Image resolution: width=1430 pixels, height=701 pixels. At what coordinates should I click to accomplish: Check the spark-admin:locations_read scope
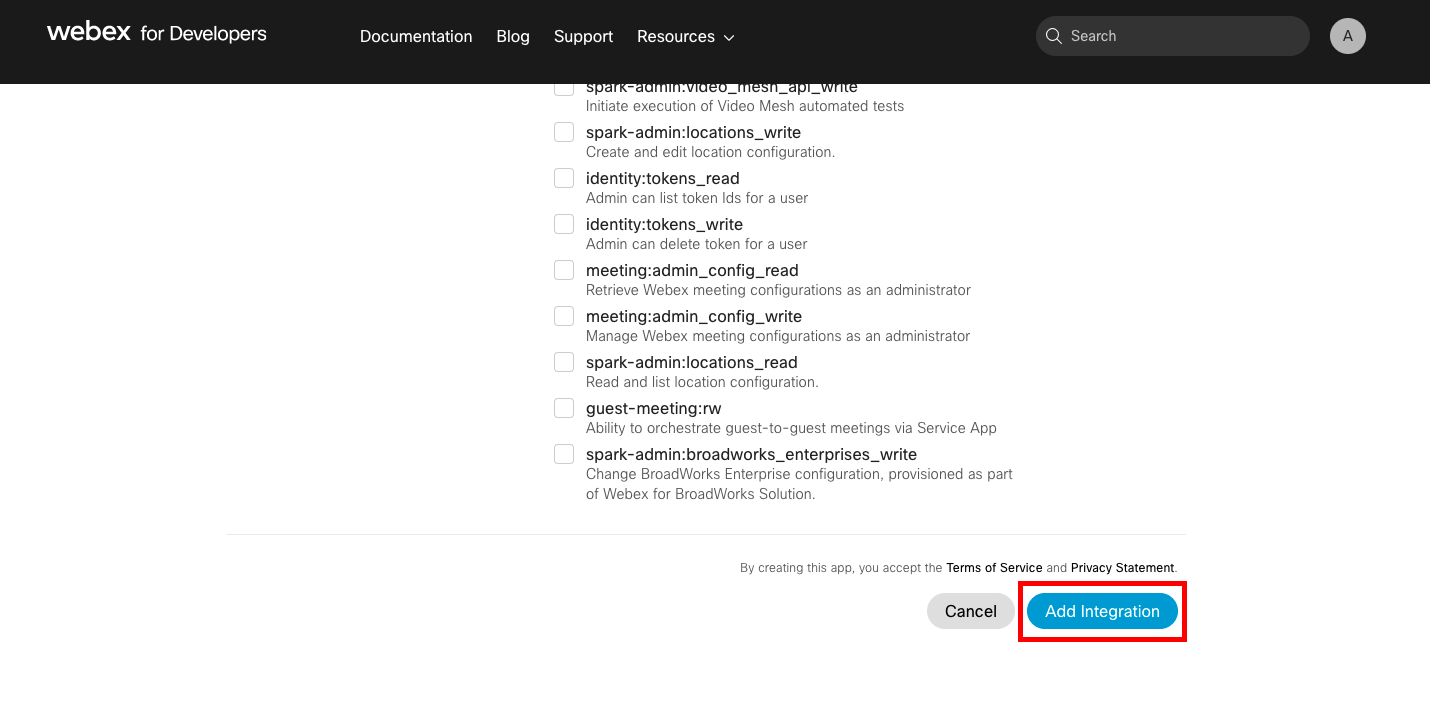(x=564, y=361)
